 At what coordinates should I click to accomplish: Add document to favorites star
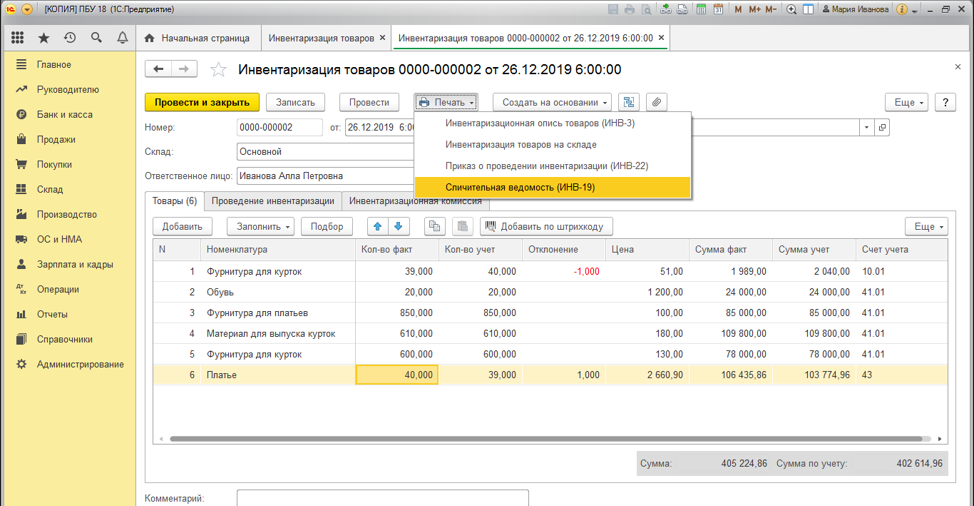coord(218,70)
